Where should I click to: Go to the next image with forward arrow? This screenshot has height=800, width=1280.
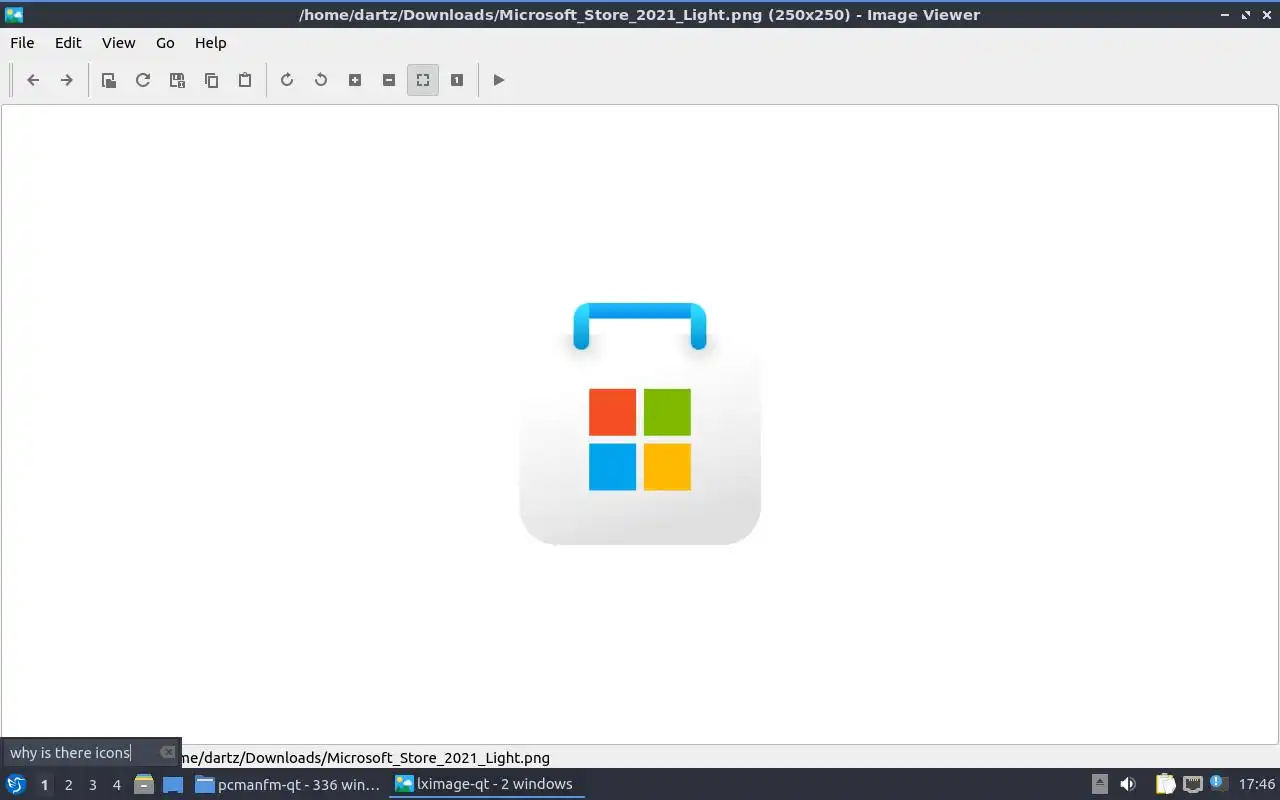click(67, 80)
